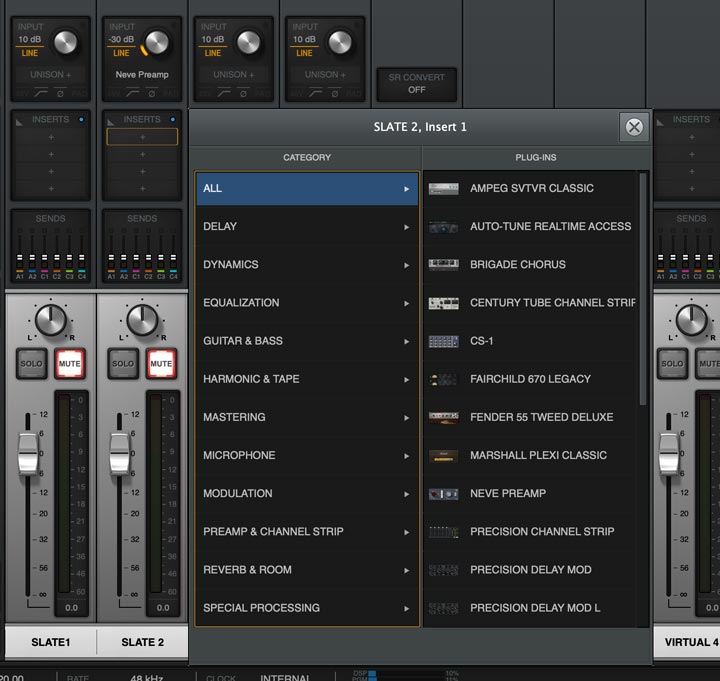Click the Ampeg SVTVR Classic plug-in thumbnail
Viewport: 720px width, 681px height.
pyautogui.click(x=443, y=189)
